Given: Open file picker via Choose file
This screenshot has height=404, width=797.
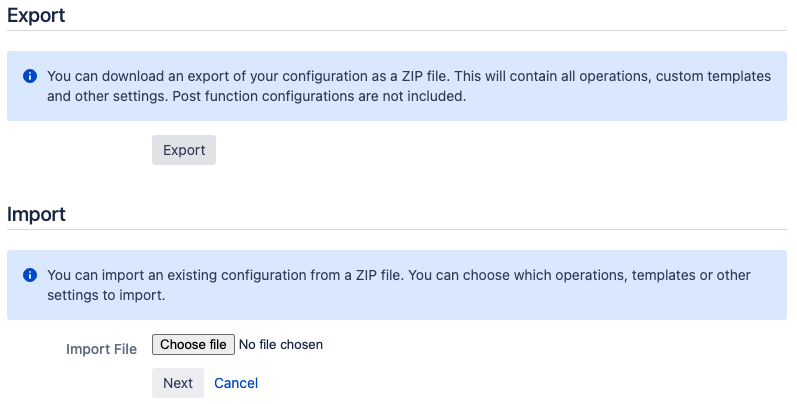Looking at the screenshot, I should 193,345.
